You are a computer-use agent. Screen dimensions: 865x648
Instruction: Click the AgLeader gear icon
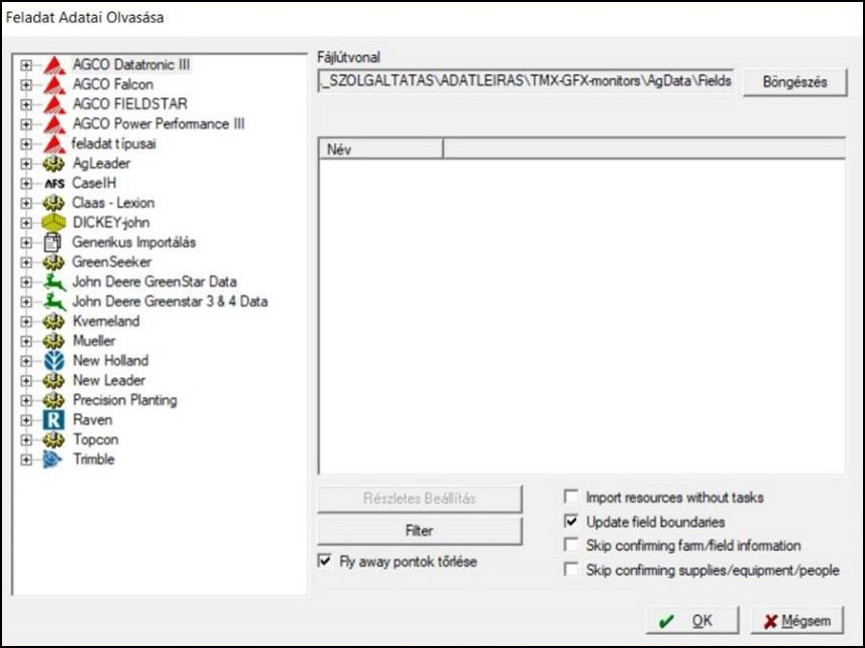[x=54, y=164]
